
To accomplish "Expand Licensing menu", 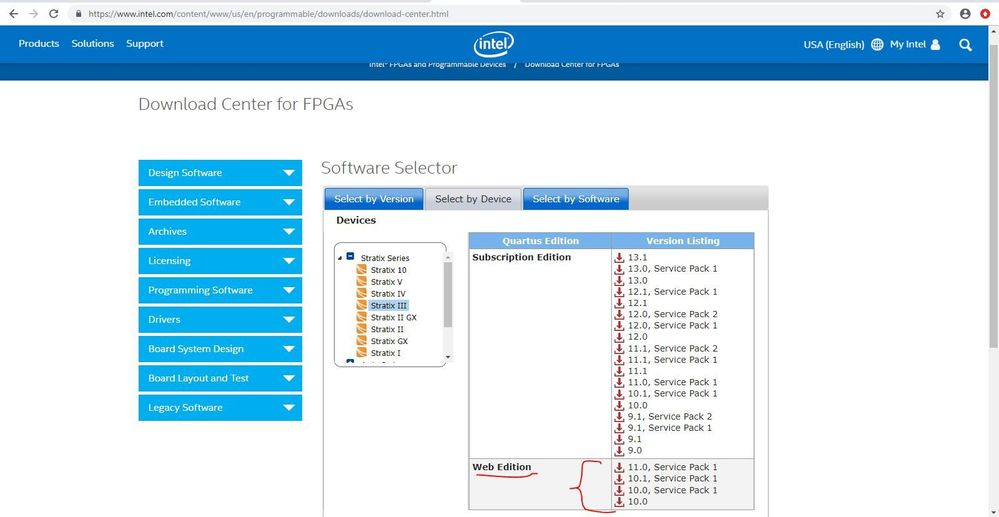I will (x=220, y=261).
